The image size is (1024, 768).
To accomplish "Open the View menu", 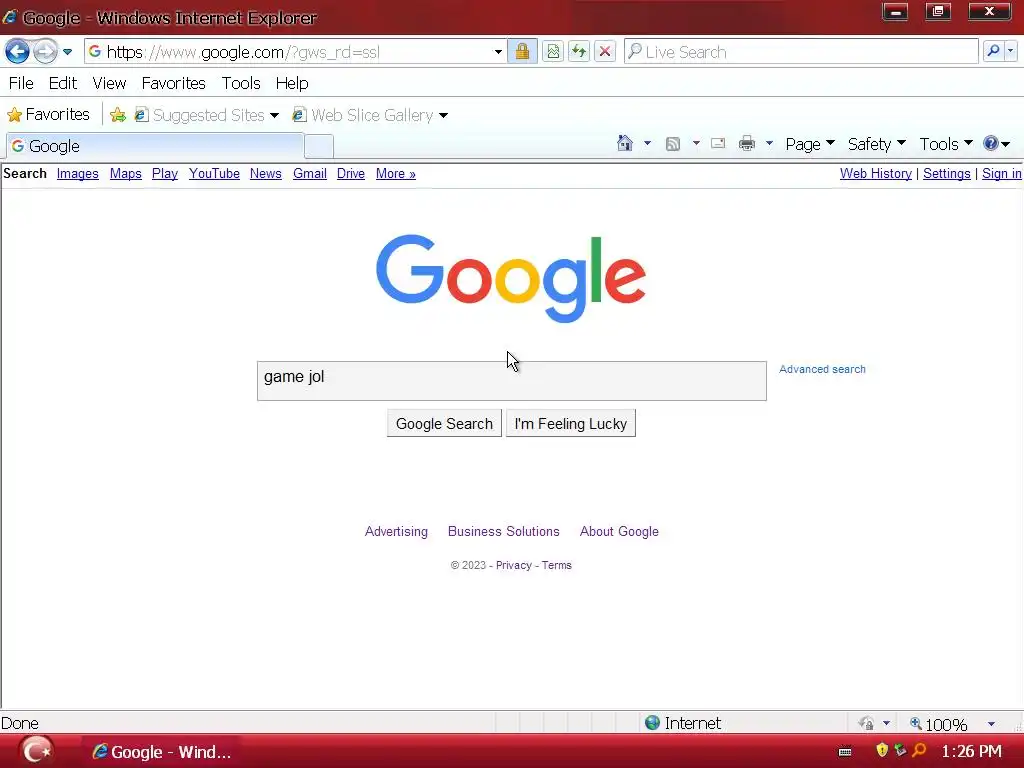I will coord(109,84).
